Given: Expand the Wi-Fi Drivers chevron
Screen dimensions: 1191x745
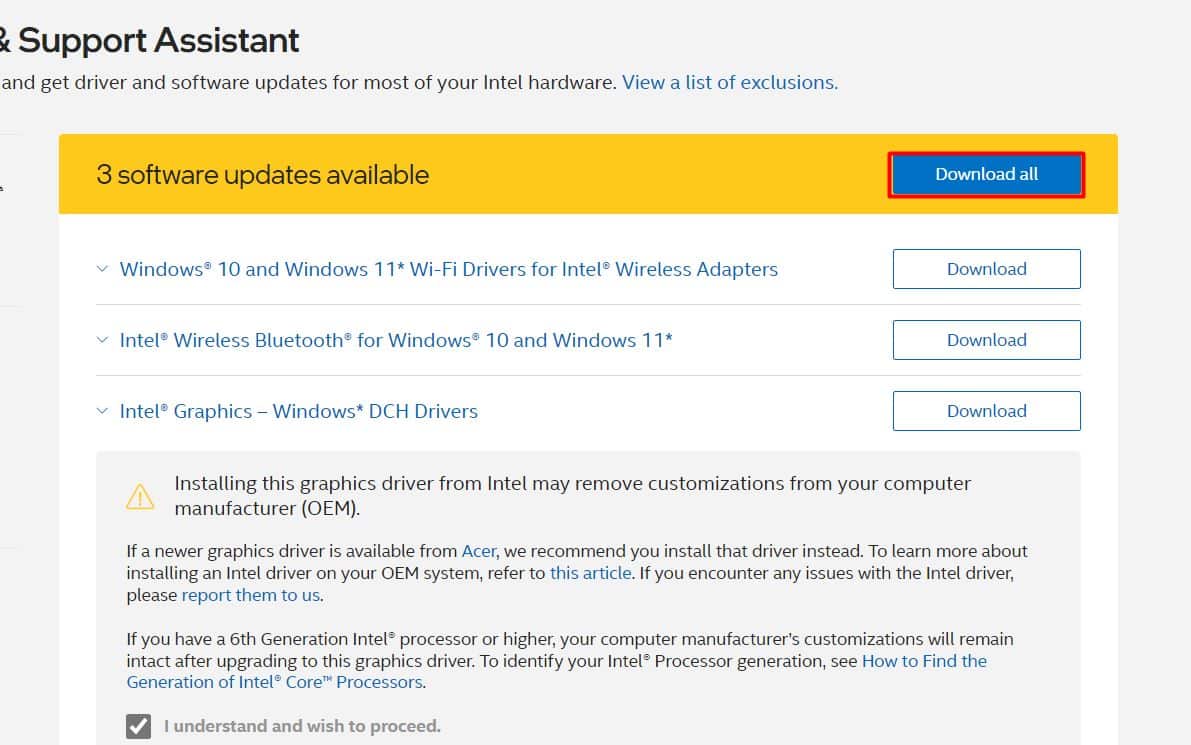Looking at the screenshot, I should [102, 269].
